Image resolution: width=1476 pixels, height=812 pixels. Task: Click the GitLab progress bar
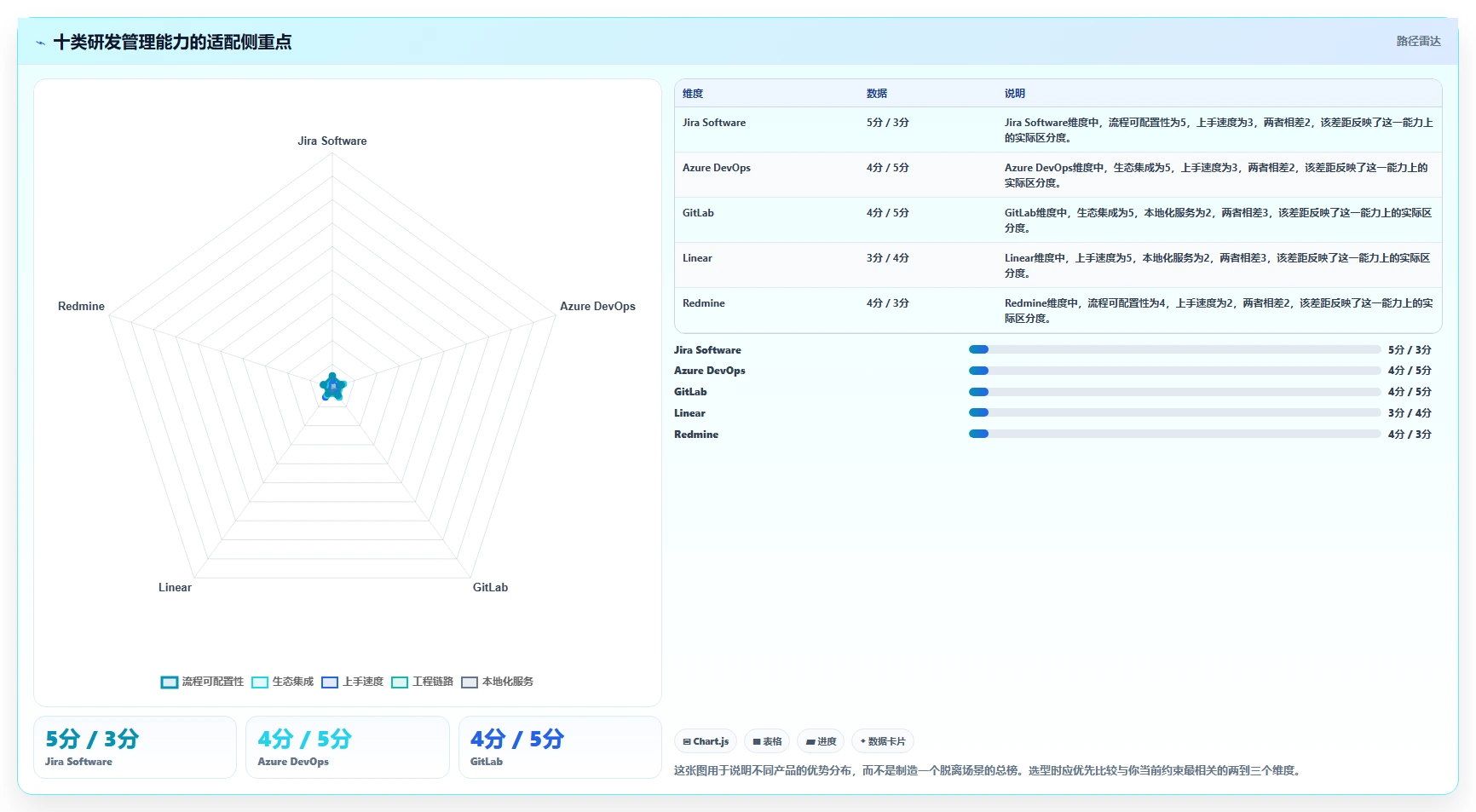(x=1174, y=392)
